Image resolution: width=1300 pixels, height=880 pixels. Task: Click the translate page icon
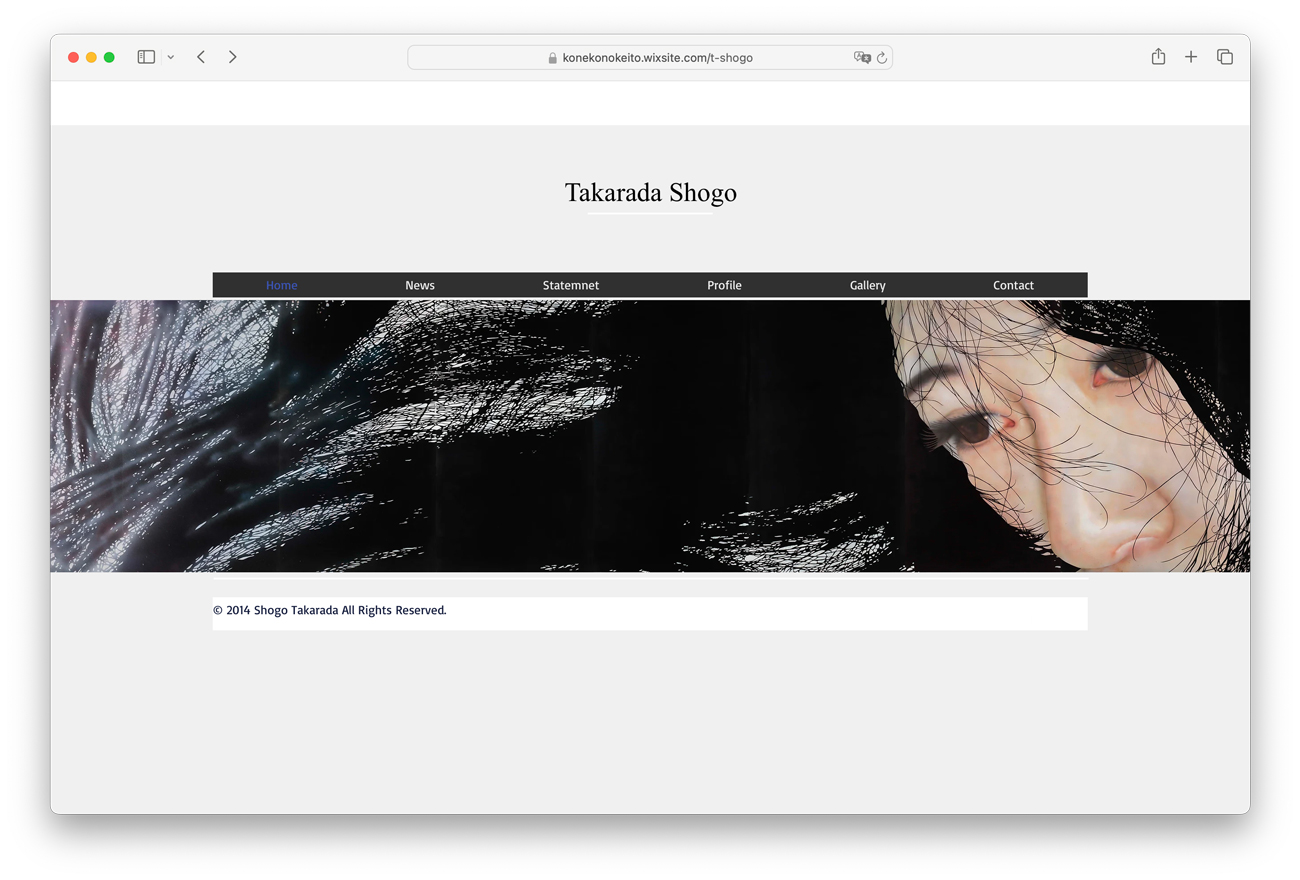(x=862, y=58)
